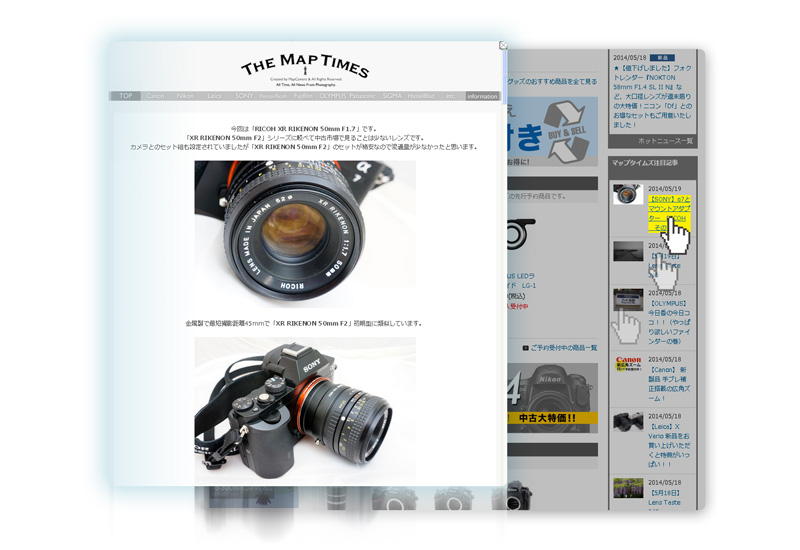Open the NOKTON 58mm F1.4 hot news link
This screenshot has height=550, width=800.
click(x=653, y=96)
